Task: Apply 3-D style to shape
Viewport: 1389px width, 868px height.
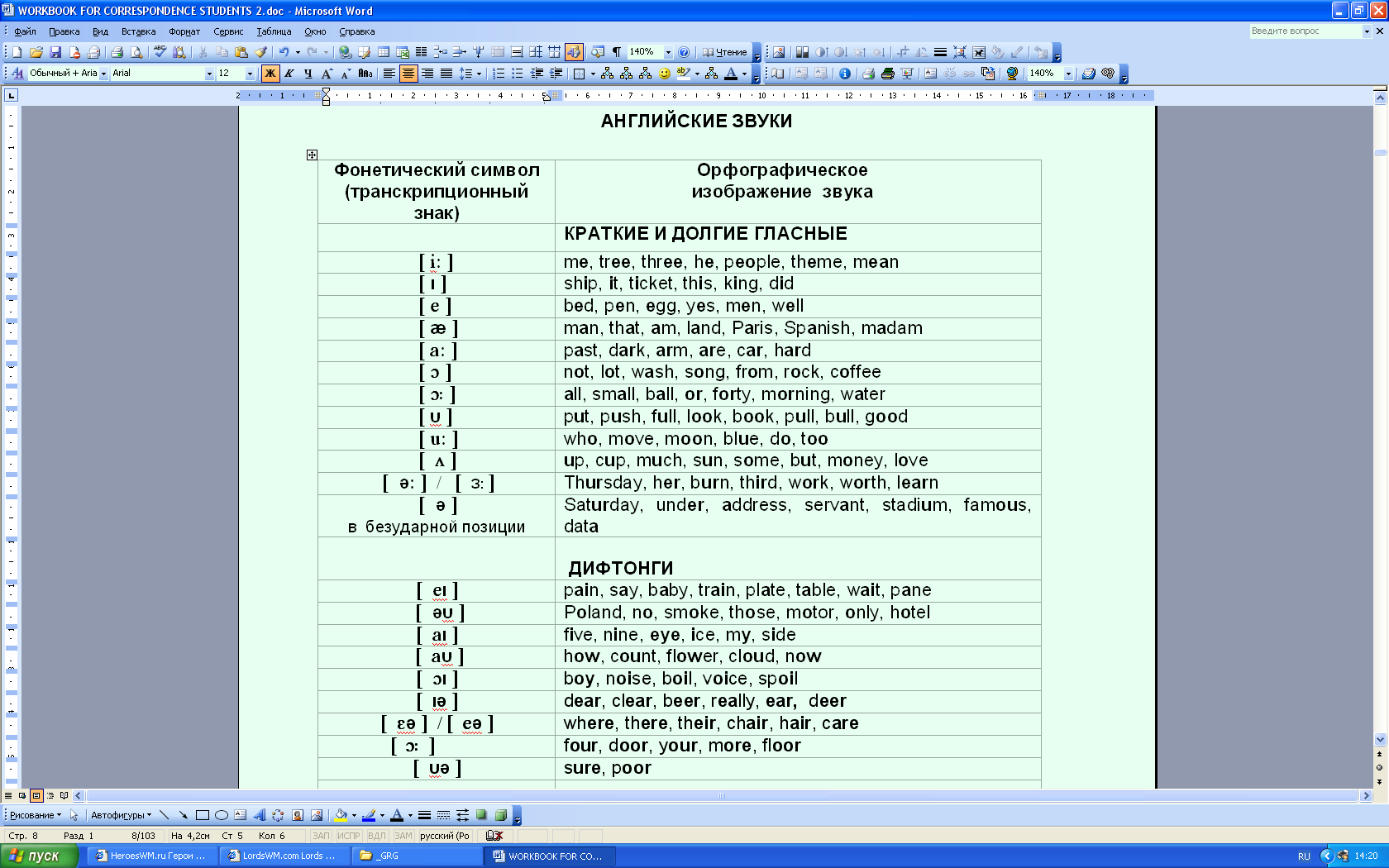Action: (x=500, y=815)
